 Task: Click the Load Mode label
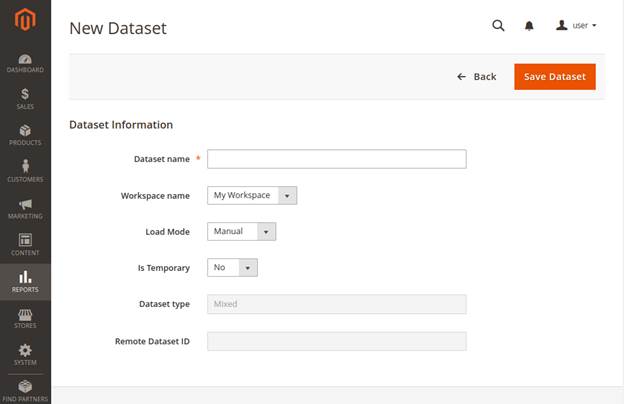coord(168,232)
